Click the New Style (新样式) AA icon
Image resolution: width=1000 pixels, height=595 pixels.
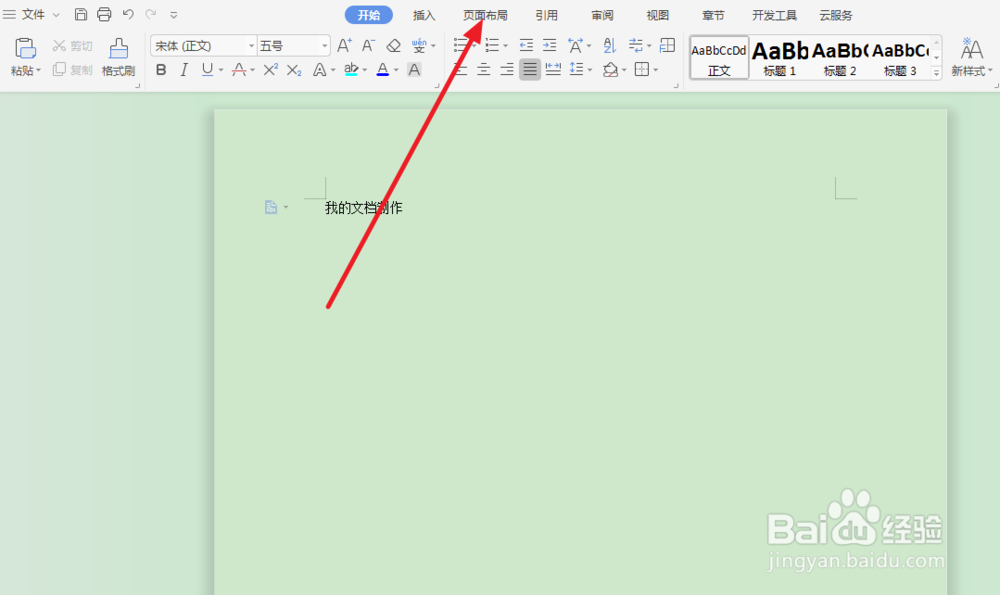971,48
